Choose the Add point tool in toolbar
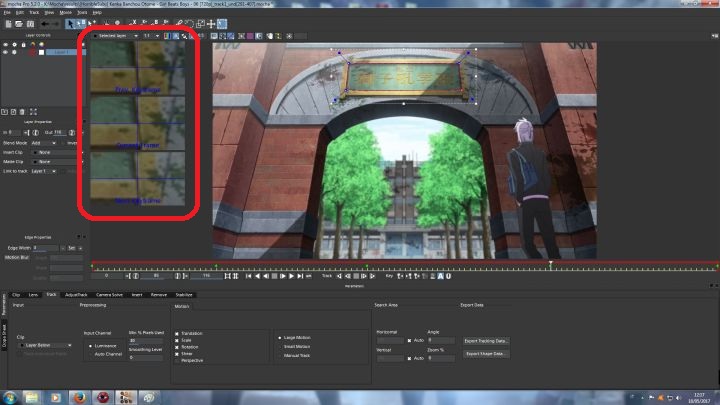 [x=92, y=23]
